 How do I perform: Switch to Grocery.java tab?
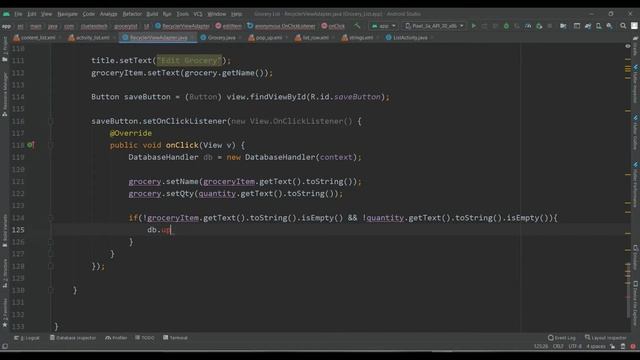point(221,38)
